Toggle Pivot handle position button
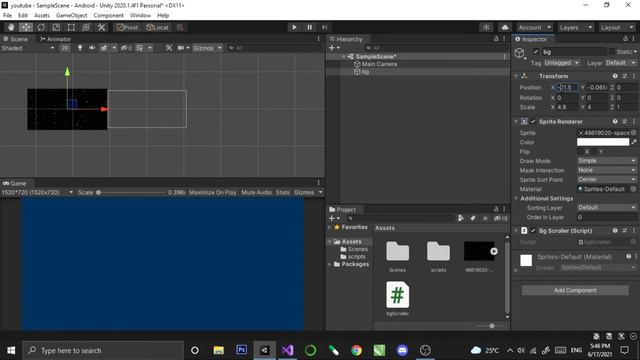The height and width of the screenshot is (360, 640). pos(128,27)
